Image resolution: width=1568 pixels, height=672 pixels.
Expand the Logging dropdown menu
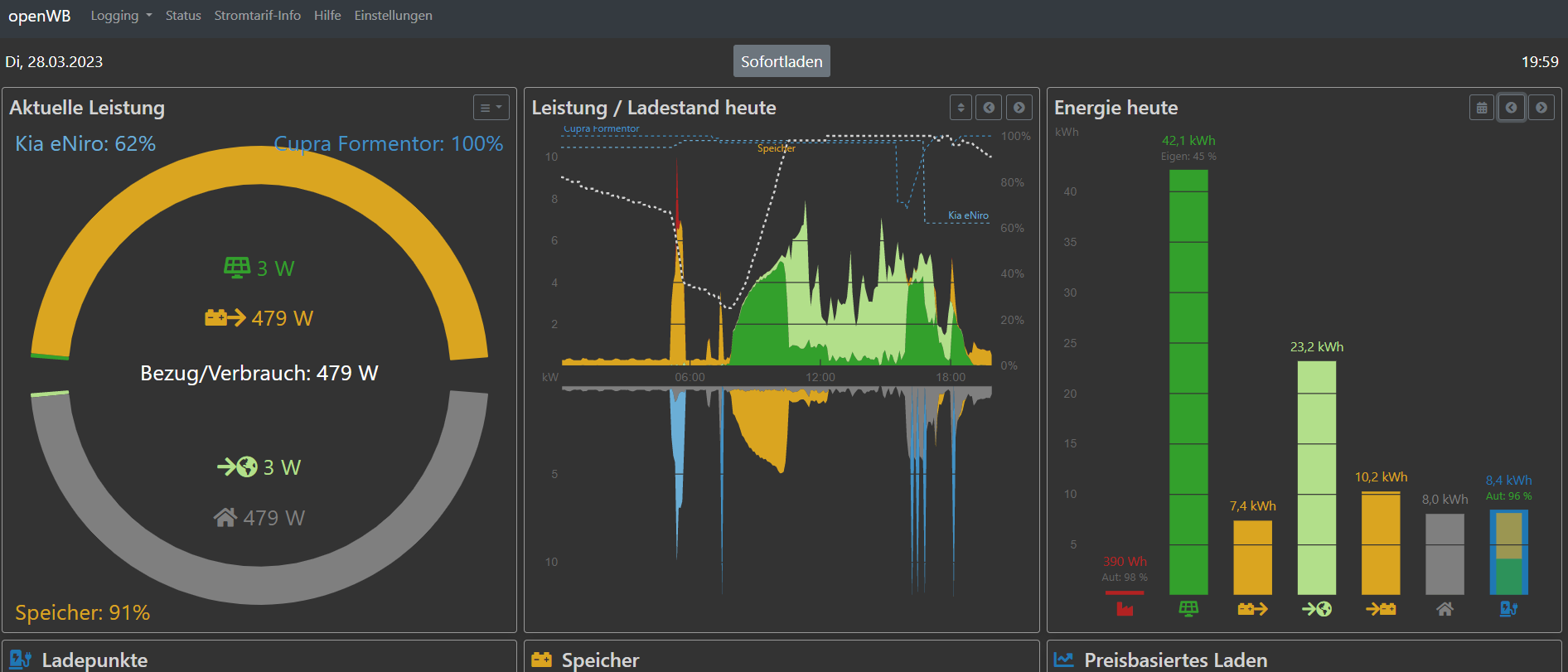coord(121,16)
